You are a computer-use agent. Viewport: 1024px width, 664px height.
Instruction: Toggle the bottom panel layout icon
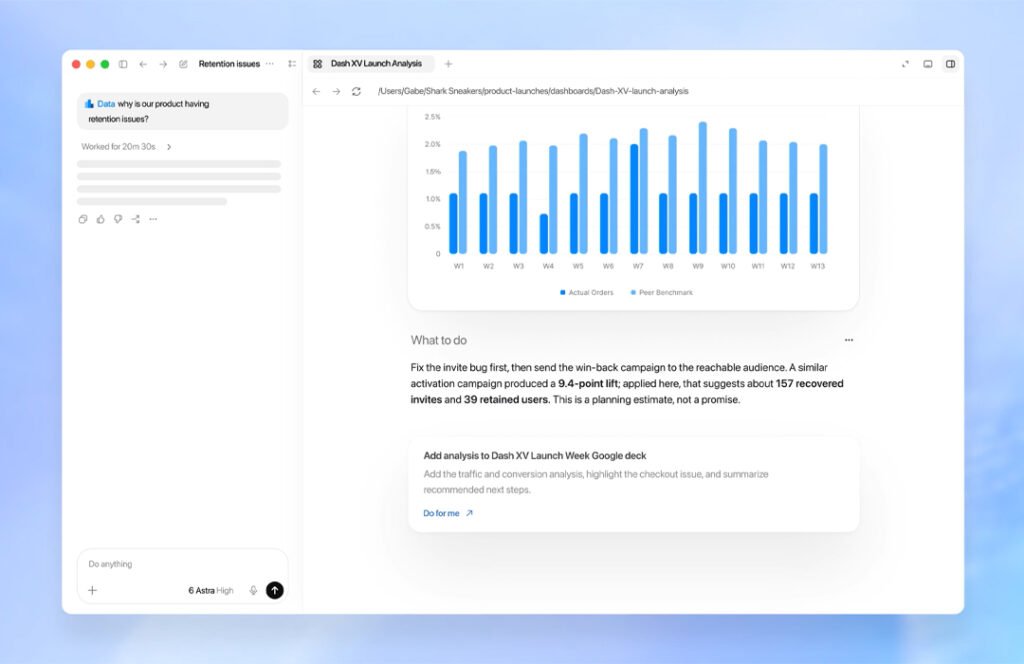tap(928, 64)
